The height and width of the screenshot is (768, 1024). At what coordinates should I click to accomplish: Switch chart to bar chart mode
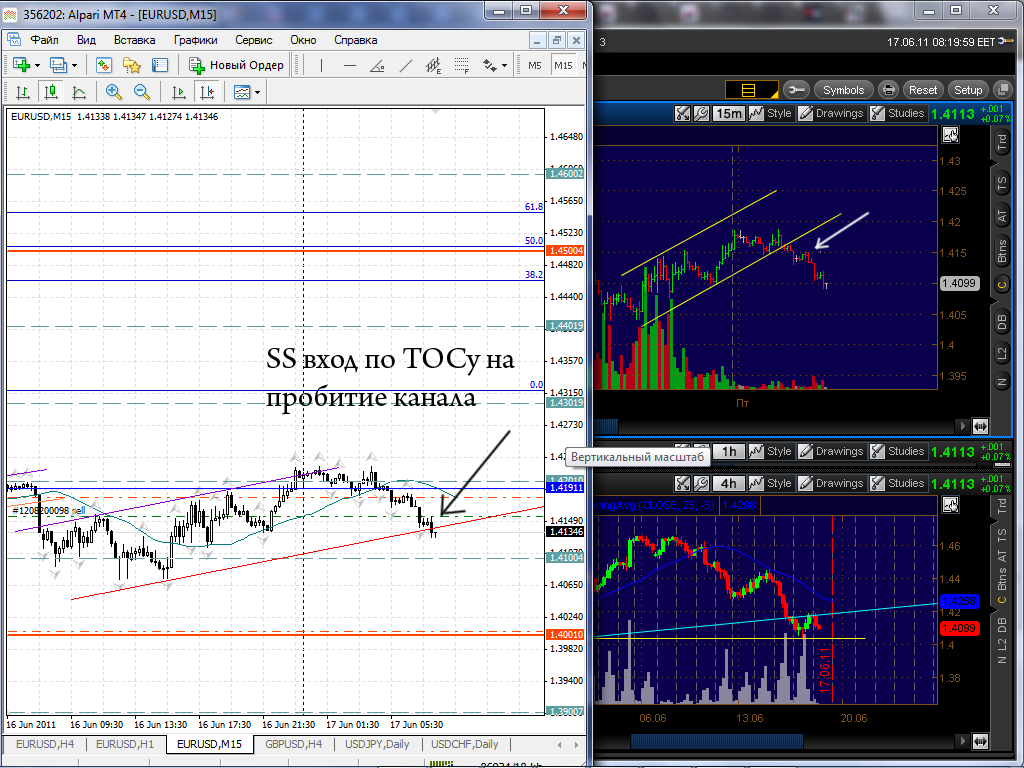pyautogui.click(x=23, y=92)
